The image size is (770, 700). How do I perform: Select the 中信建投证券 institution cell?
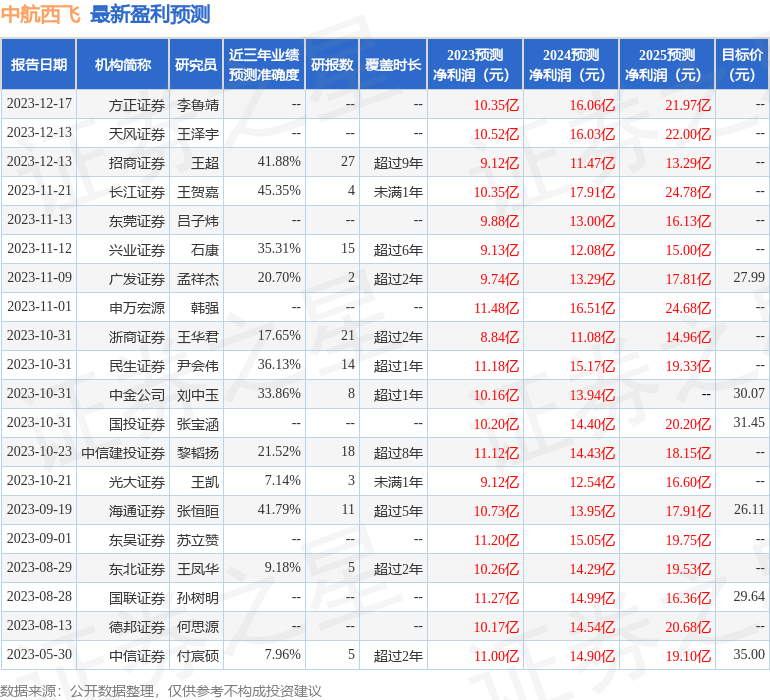pos(123,453)
